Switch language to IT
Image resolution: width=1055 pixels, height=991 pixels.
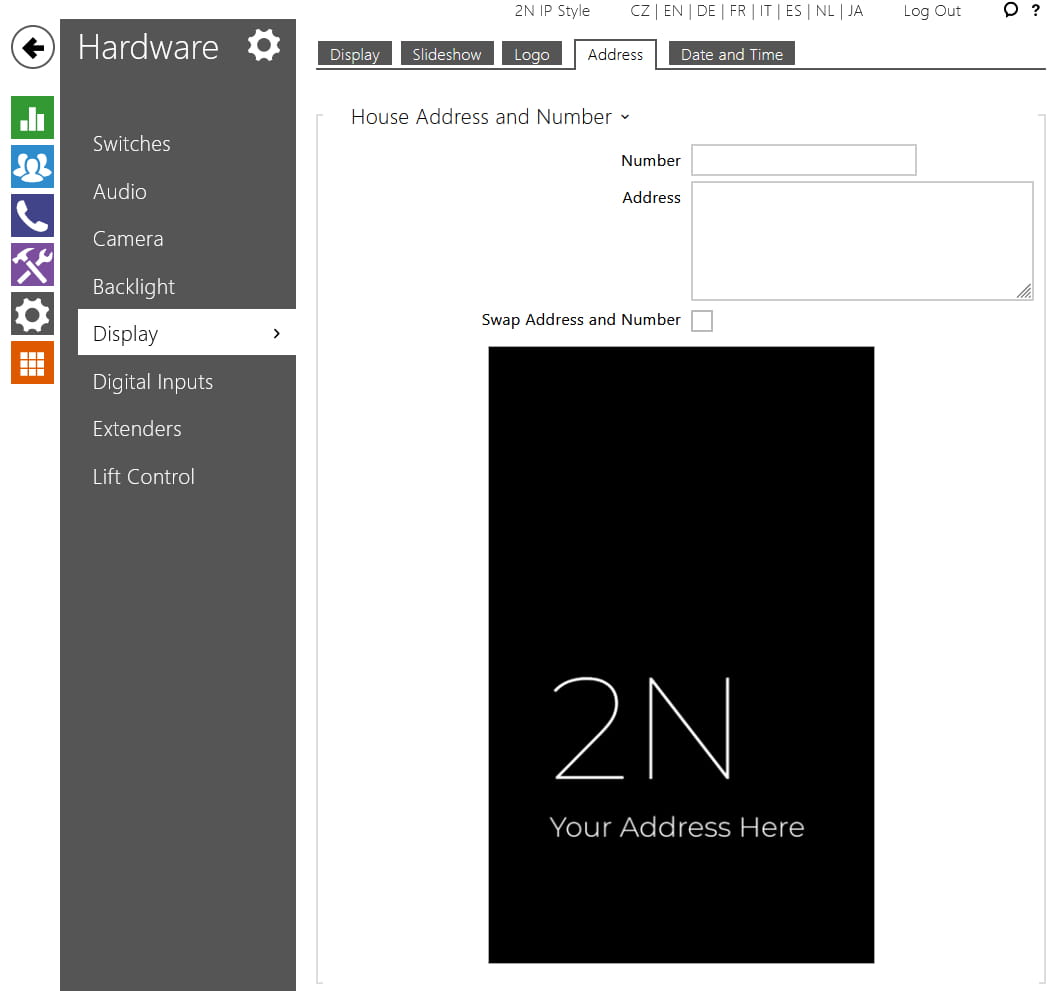(x=766, y=11)
